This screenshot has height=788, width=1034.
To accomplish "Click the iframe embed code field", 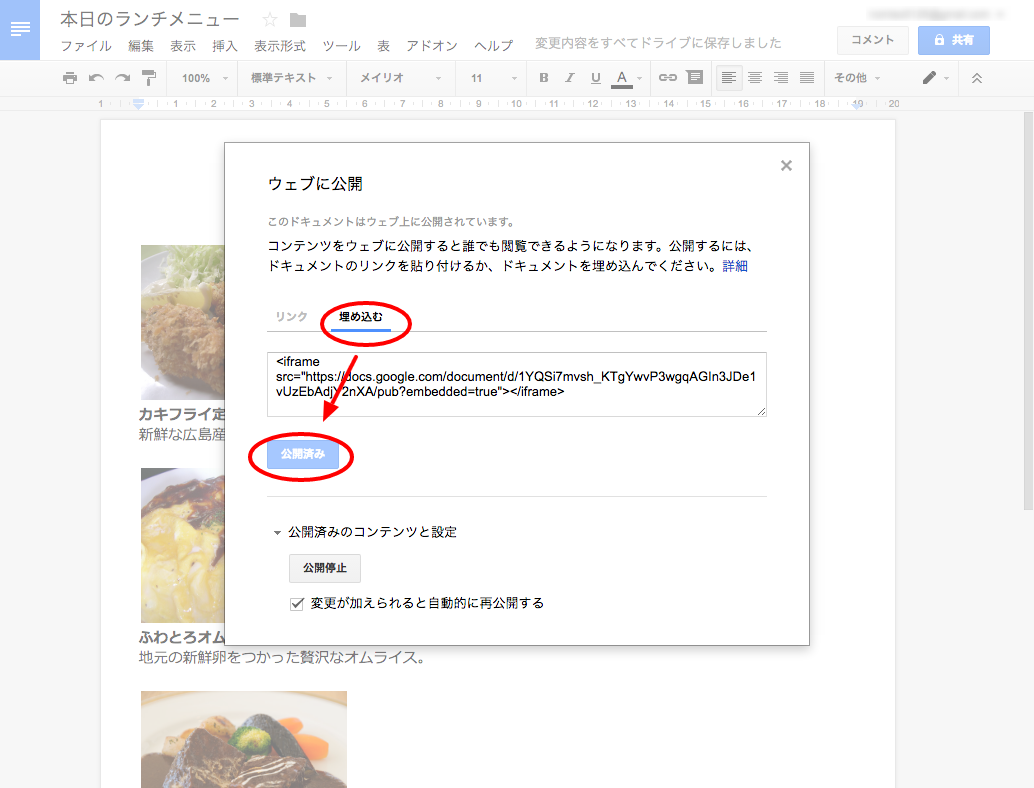I will pyautogui.click(x=516, y=384).
